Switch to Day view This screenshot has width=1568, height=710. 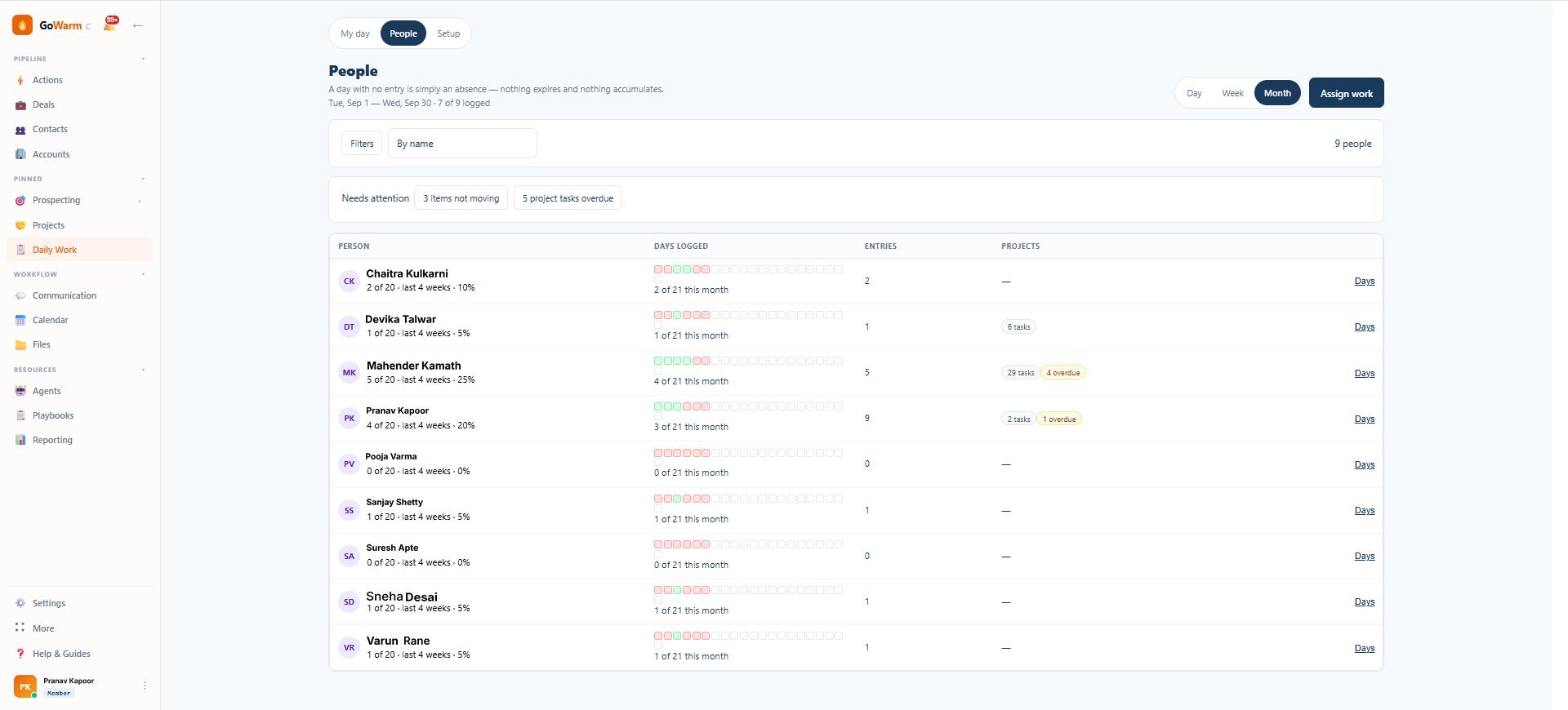[1194, 93]
